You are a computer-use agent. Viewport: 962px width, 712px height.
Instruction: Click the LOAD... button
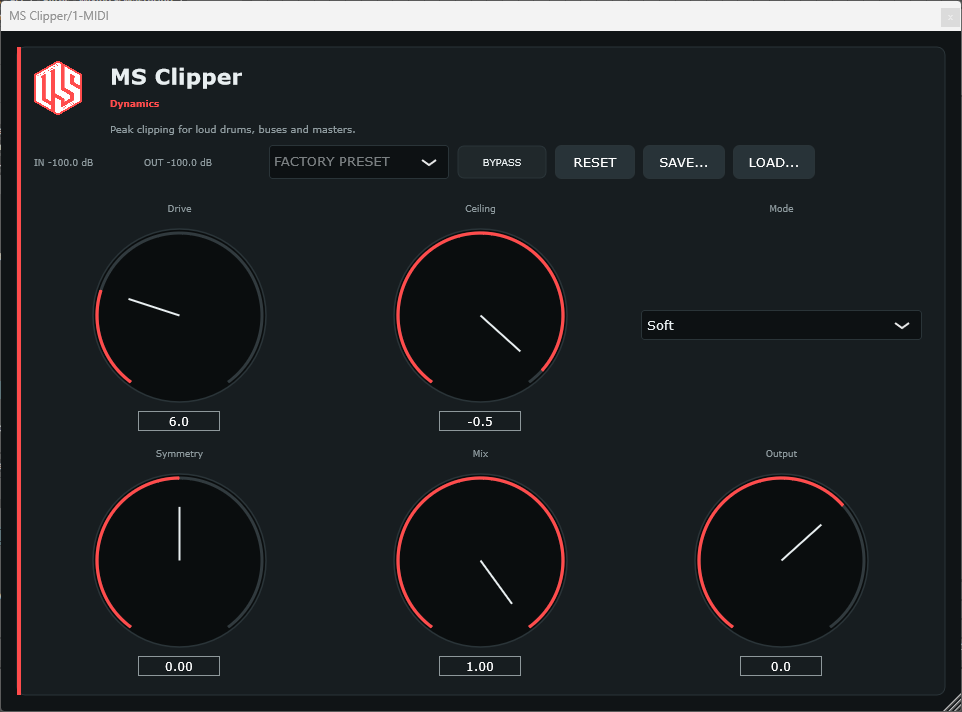point(774,163)
